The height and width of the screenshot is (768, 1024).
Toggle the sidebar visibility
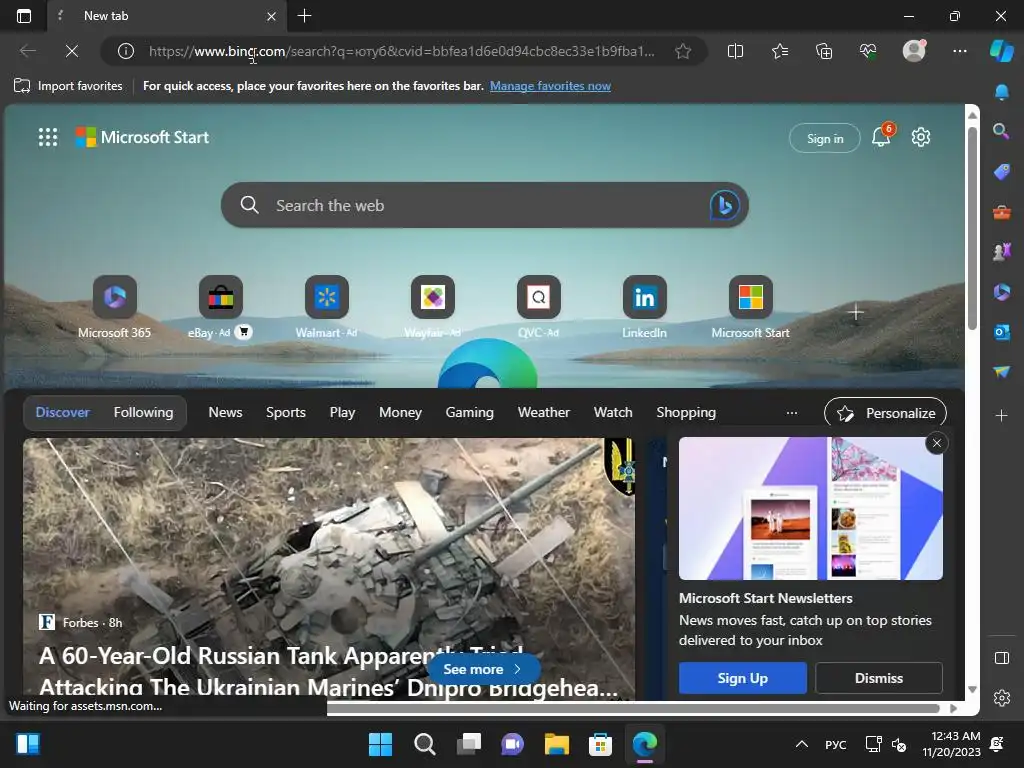coord(1001,658)
